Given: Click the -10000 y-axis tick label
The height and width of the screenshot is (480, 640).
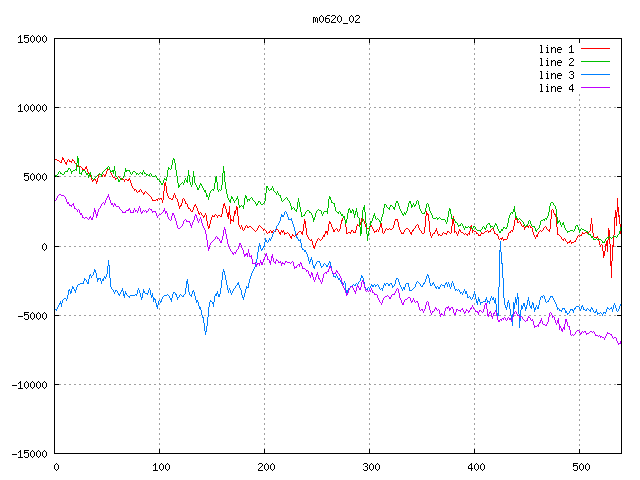Looking at the screenshot, I should tap(29, 384).
